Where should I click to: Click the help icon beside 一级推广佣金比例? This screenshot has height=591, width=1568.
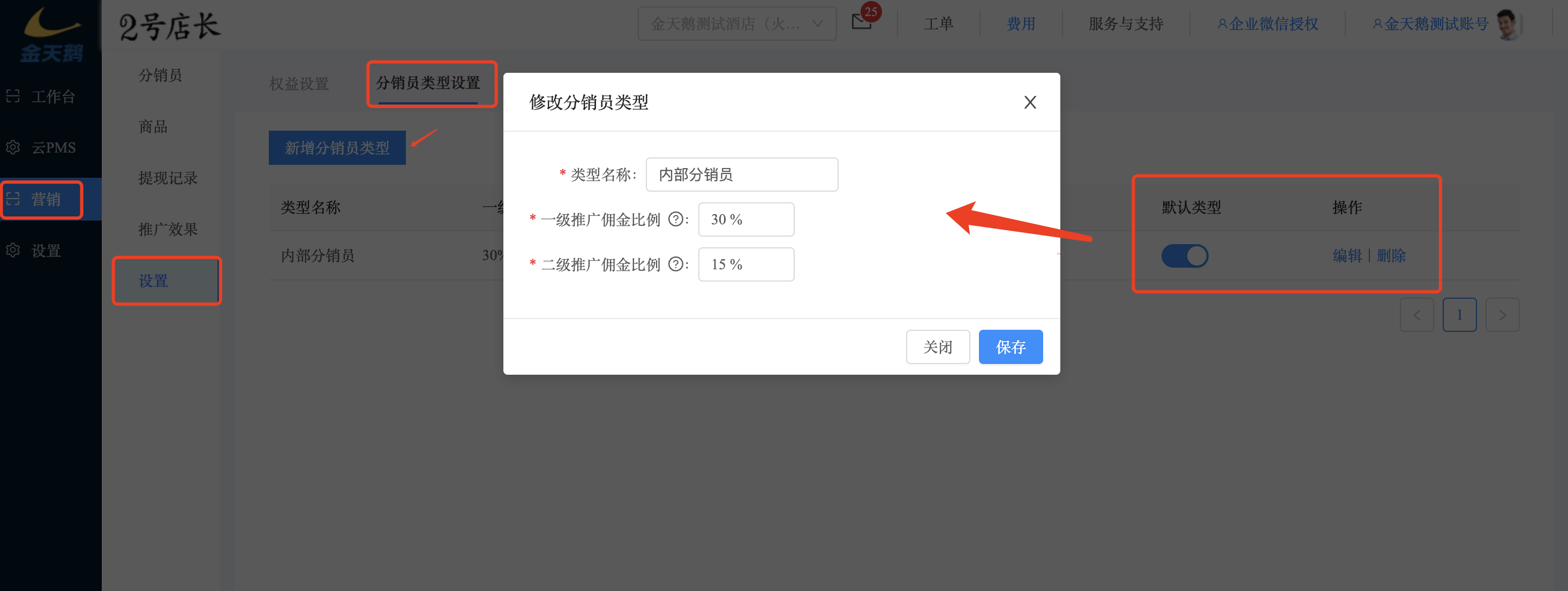(675, 219)
